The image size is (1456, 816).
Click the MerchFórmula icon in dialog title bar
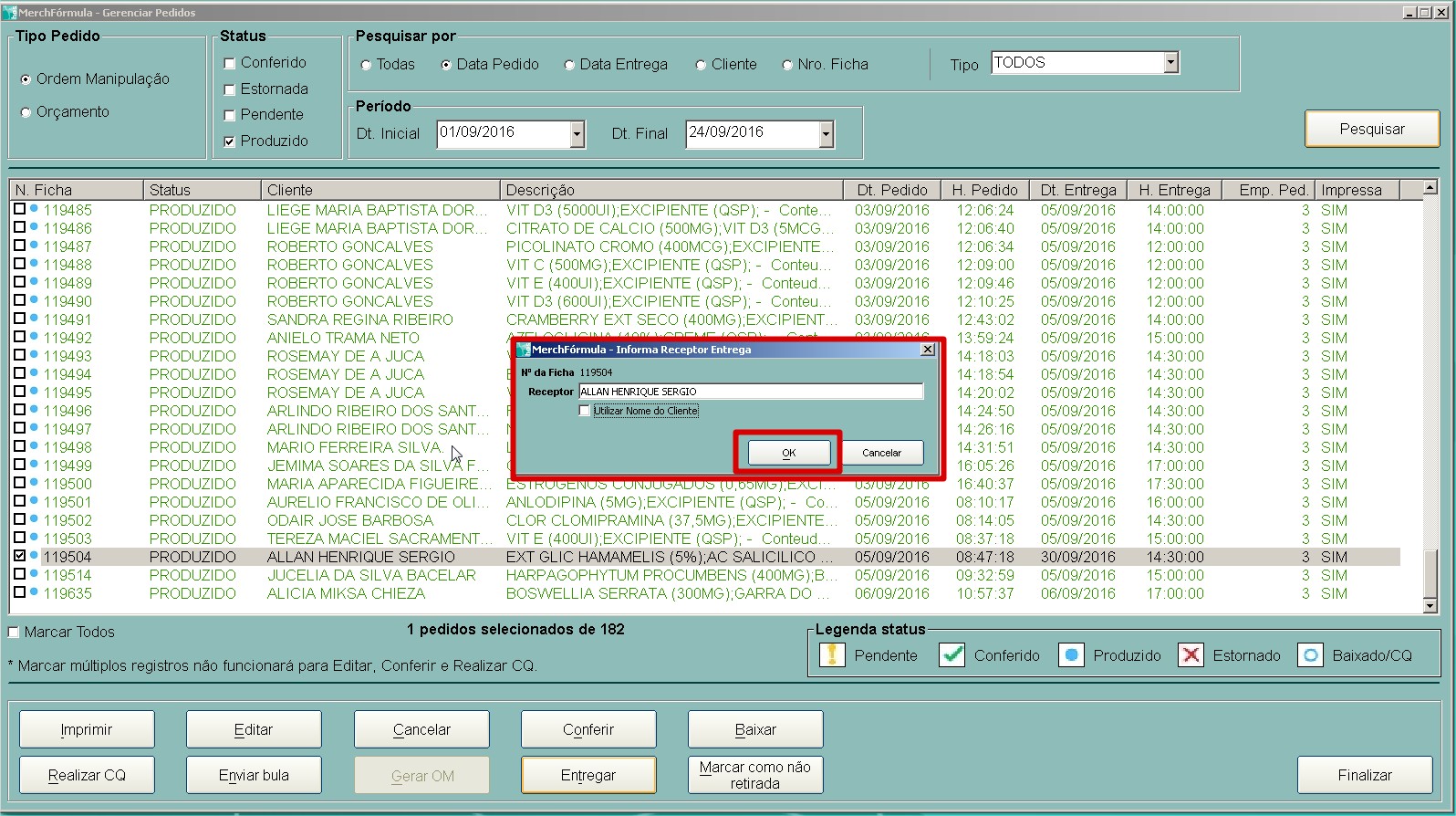coord(524,350)
